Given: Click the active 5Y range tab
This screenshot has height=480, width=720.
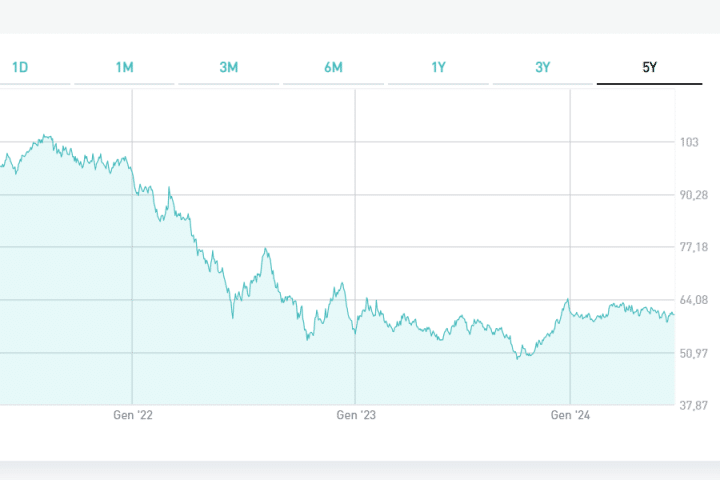Looking at the screenshot, I should pyautogui.click(x=649, y=67).
